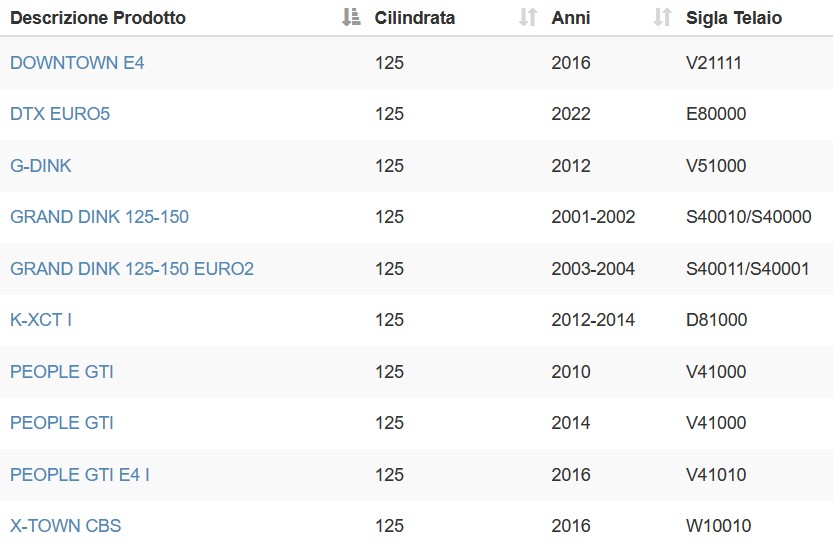
Task: Select the Cilindrata column header
Action: (414, 18)
